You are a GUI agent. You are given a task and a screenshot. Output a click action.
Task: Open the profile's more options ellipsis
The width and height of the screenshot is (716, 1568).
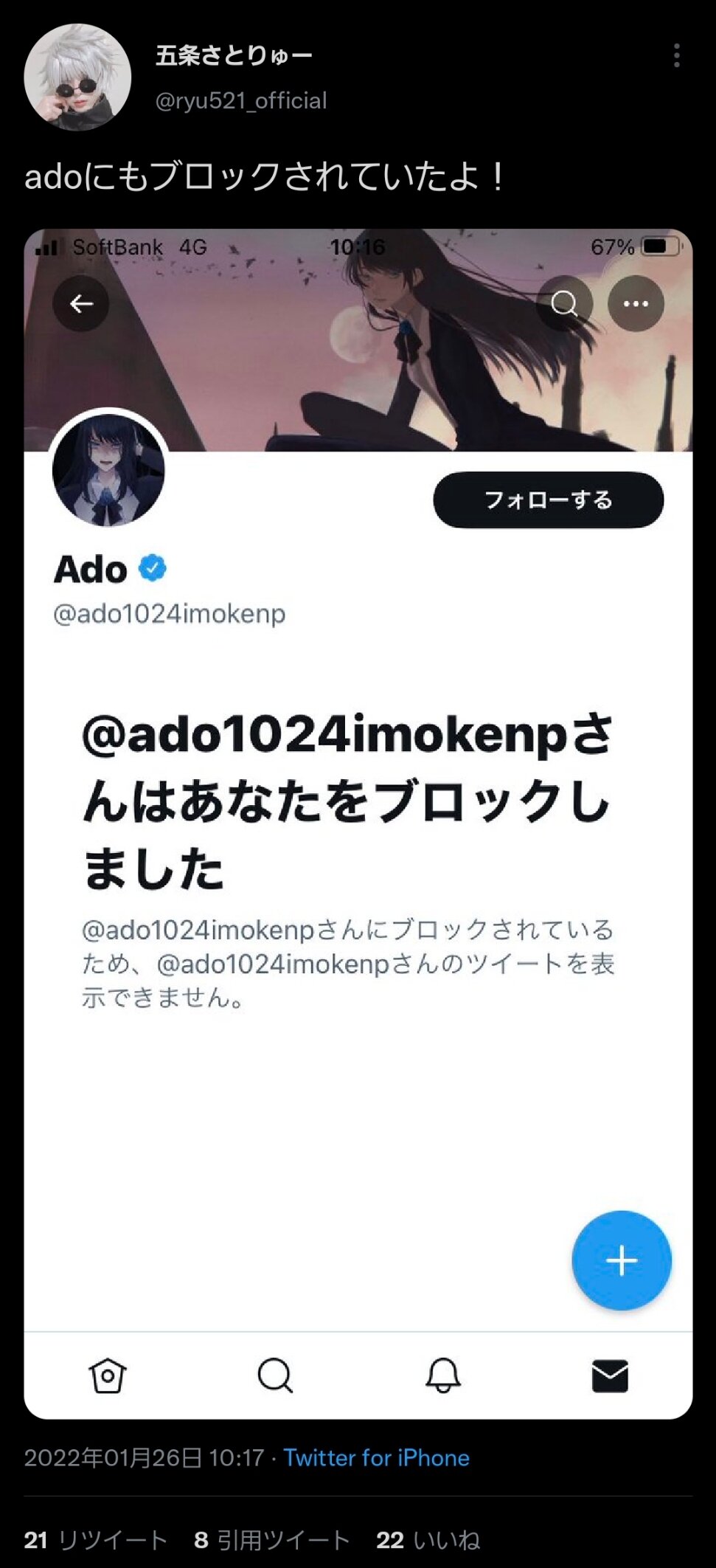tap(636, 303)
